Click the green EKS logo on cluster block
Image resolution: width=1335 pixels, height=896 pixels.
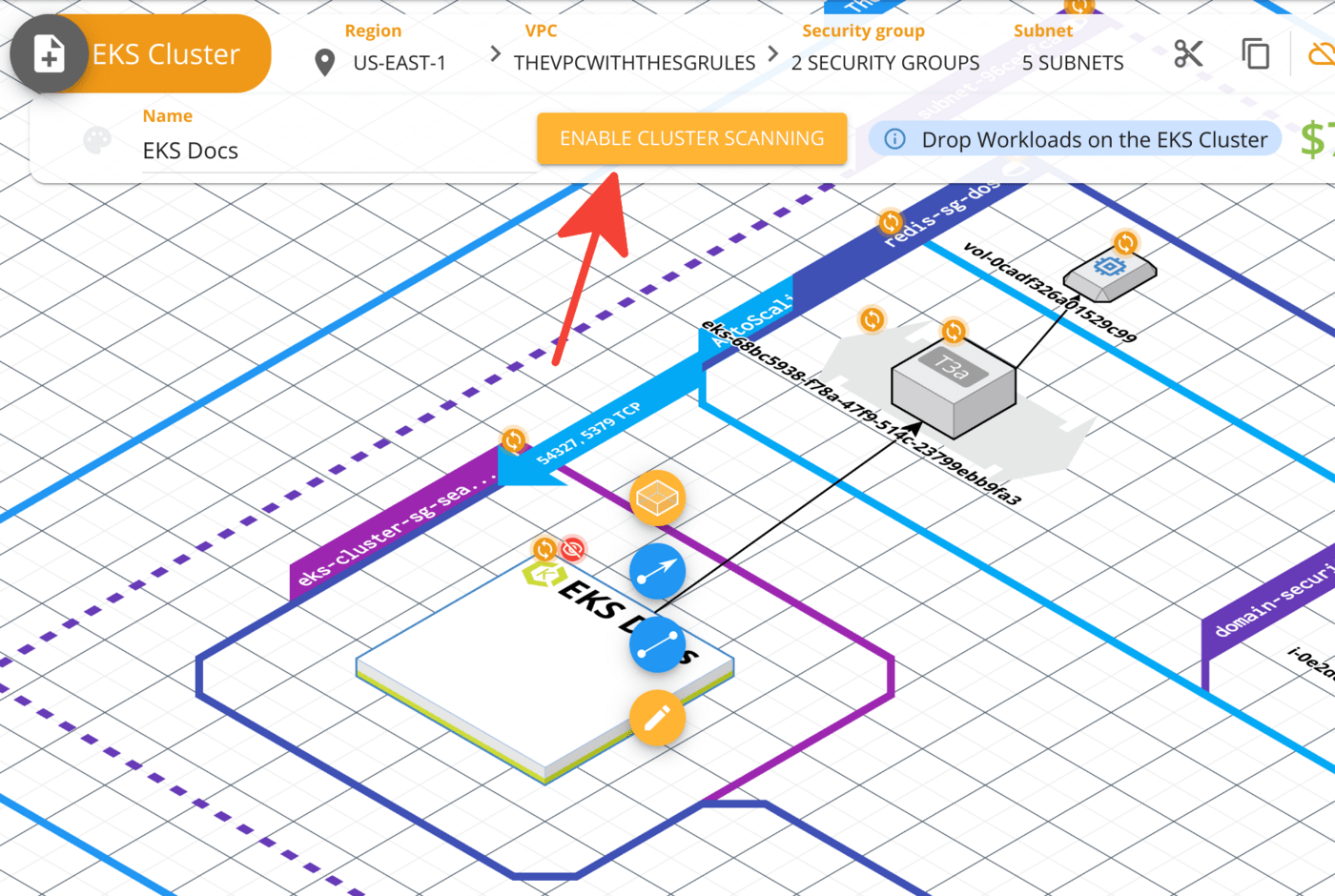coord(544,576)
